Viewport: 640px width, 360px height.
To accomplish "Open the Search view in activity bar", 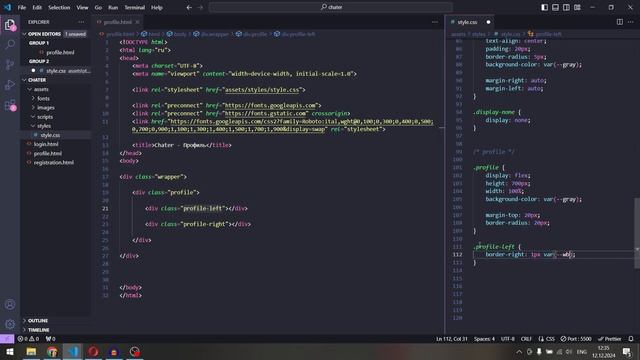I will (10, 44).
